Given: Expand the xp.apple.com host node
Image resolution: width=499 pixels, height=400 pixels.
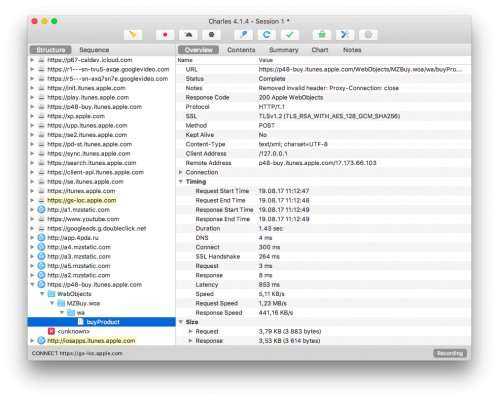Looking at the screenshot, I should tap(32, 116).
